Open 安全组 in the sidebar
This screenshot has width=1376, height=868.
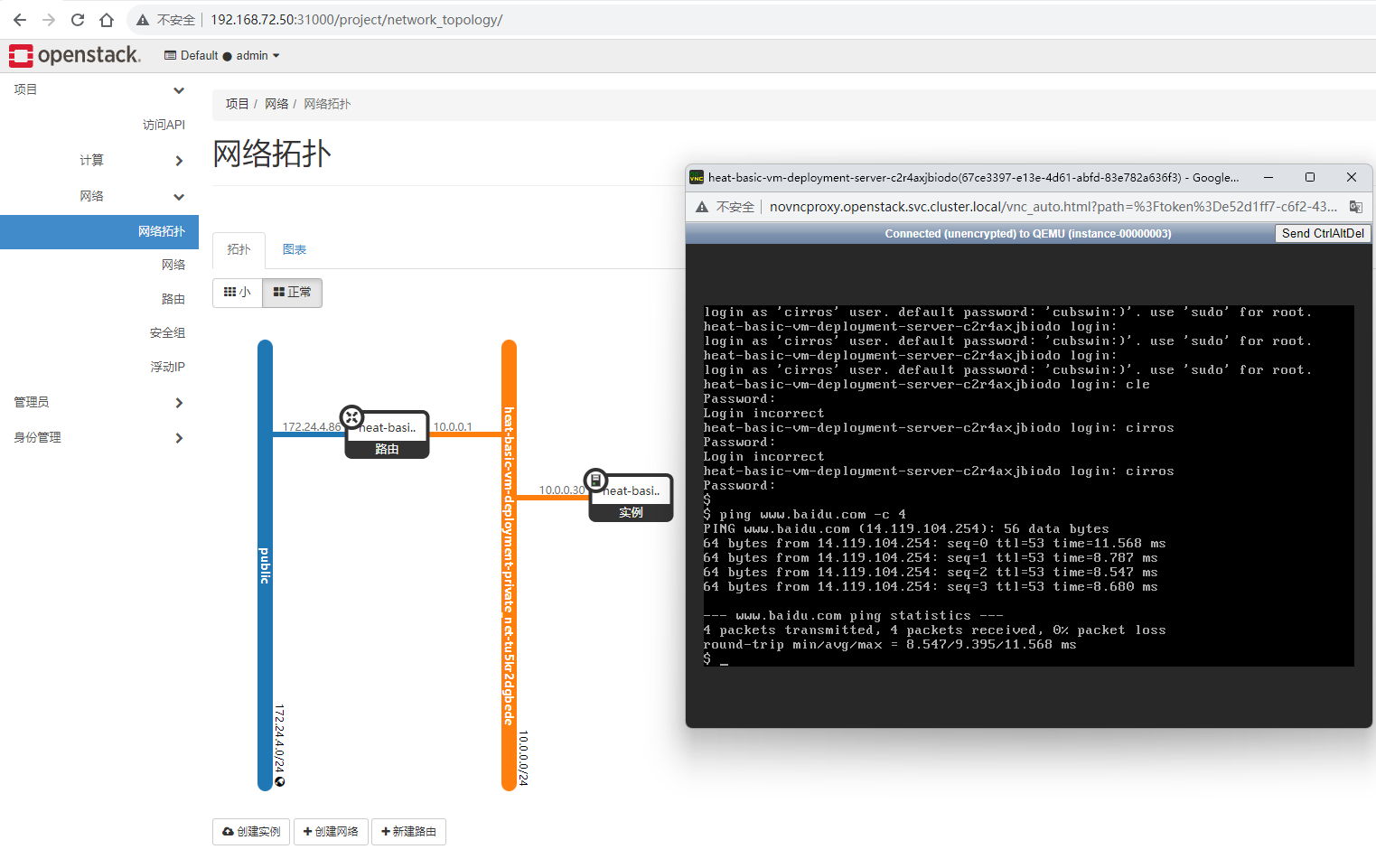click(x=167, y=333)
